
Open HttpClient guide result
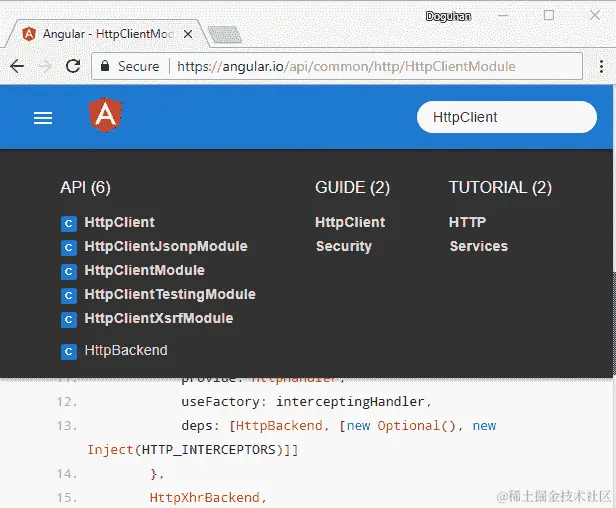coord(350,222)
